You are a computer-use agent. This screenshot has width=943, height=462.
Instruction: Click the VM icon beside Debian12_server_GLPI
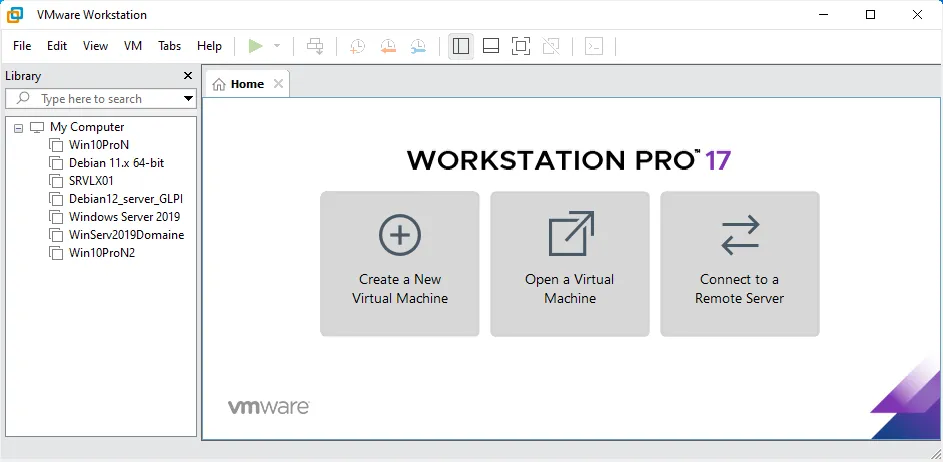tap(56, 200)
